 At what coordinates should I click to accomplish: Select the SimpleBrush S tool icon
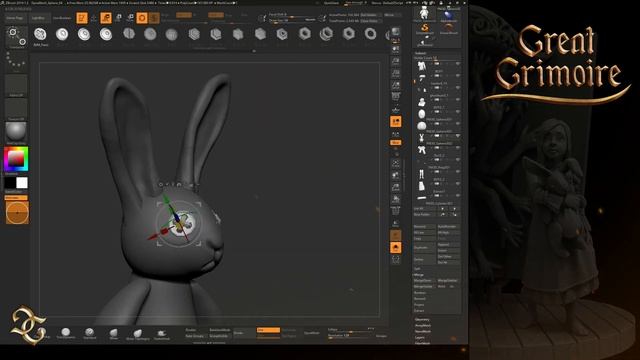(x=424, y=28)
